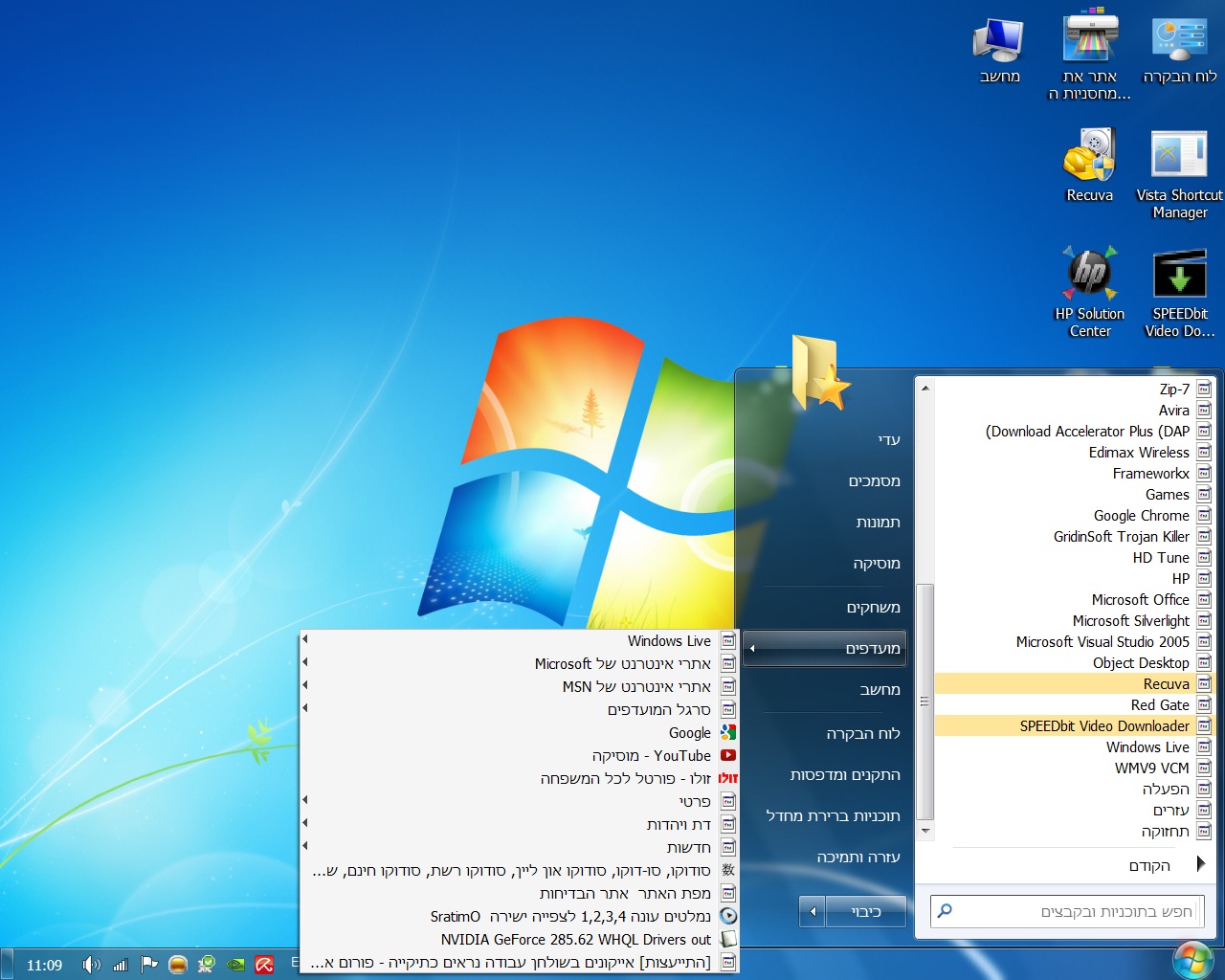Open the Action Center flag icon
Viewport: 1225px width, 980px height.
point(149,965)
